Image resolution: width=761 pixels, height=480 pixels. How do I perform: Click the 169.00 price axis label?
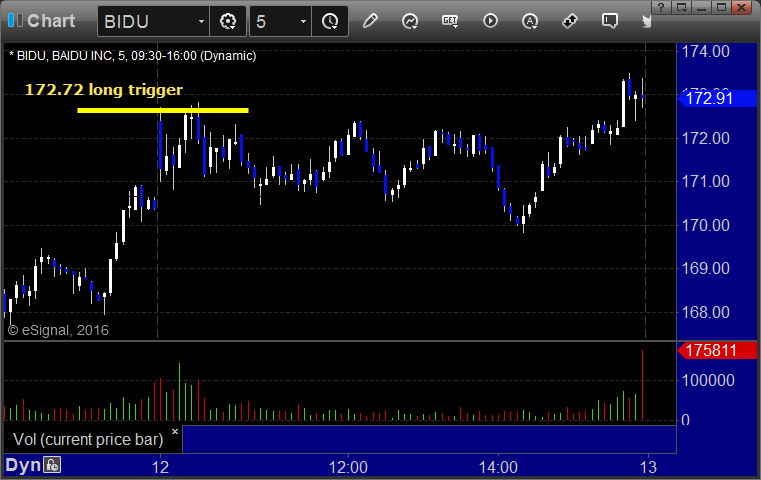(x=706, y=268)
